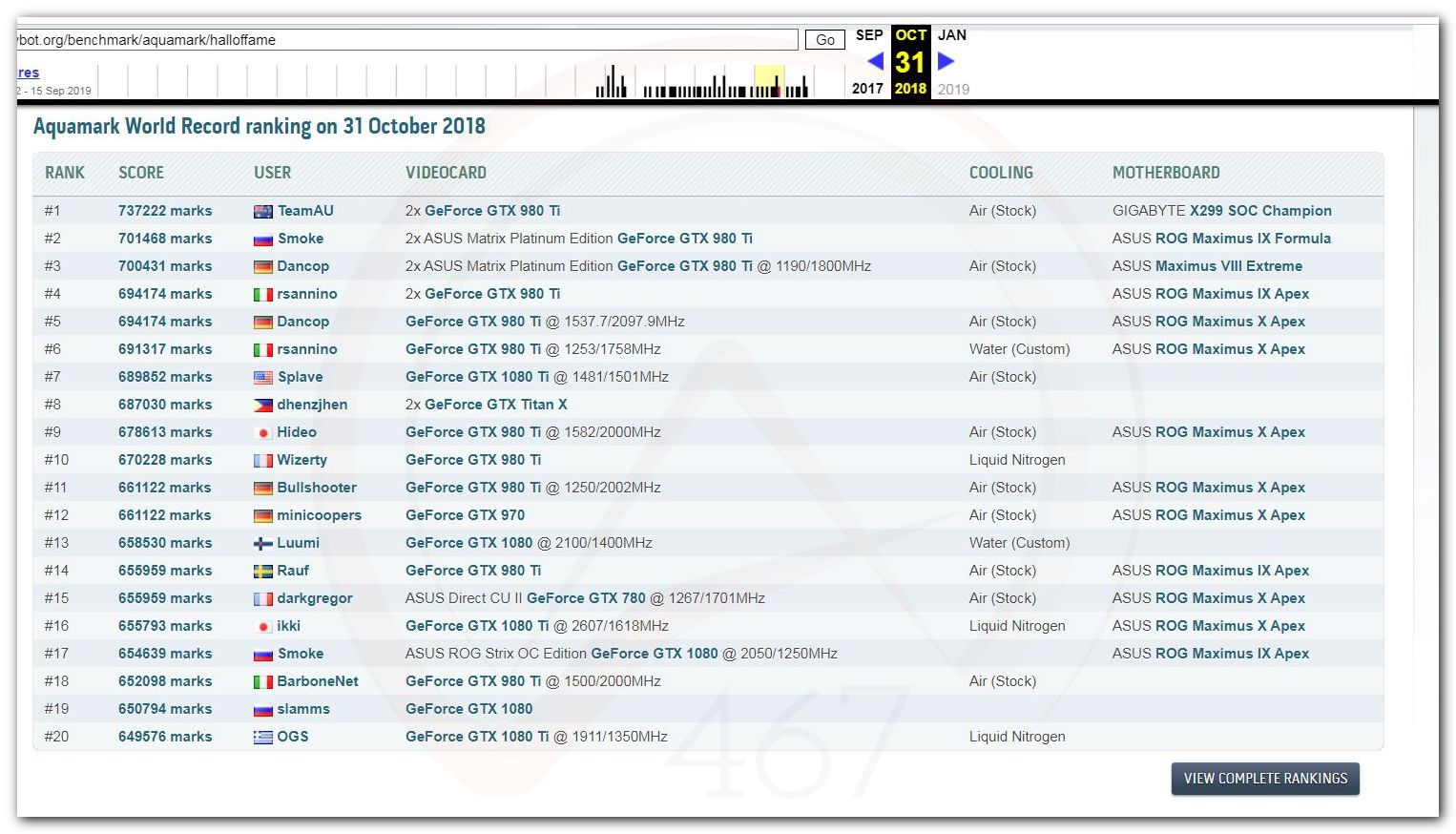This screenshot has height=834, width=1456.
Task: Click the Australian flag beside TeamAU
Action: pyautogui.click(x=263, y=212)
